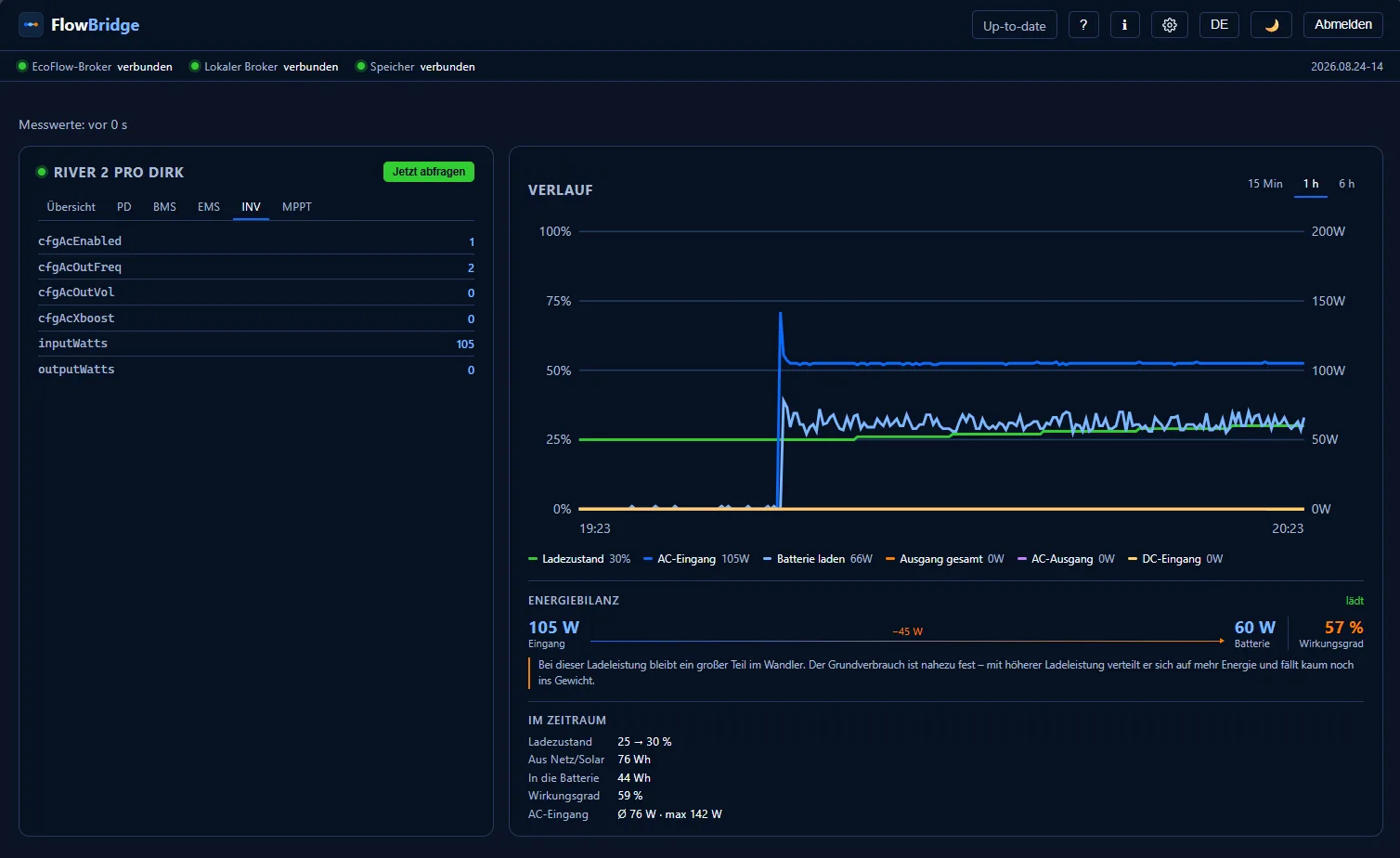The width and height of the screenshot is (1400, 858).
Task: Switch language with the DE button
Action: click(1220, 25)
